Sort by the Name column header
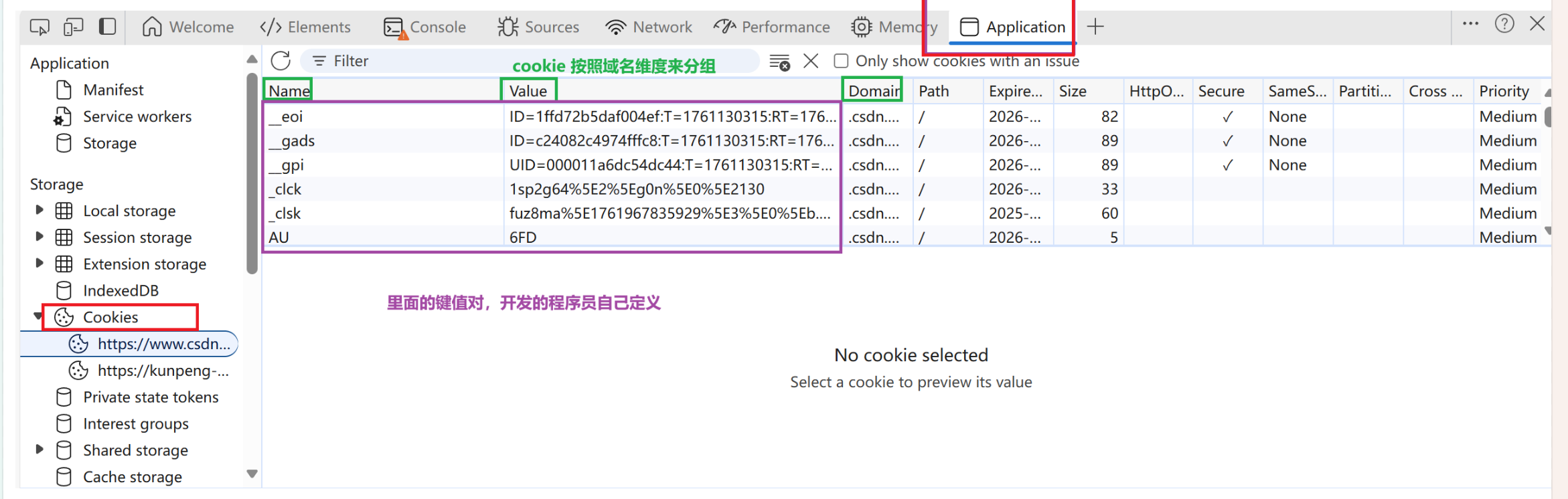 click(x=383, y=91)
